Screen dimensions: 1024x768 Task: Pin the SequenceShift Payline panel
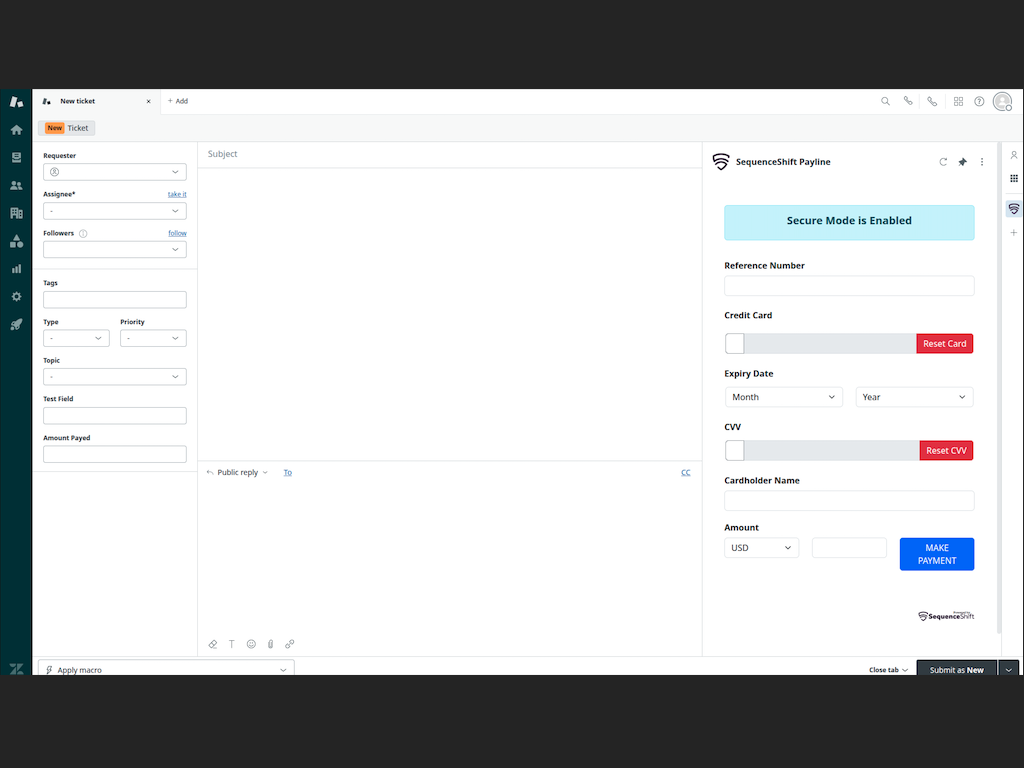[x=962, y=161]
